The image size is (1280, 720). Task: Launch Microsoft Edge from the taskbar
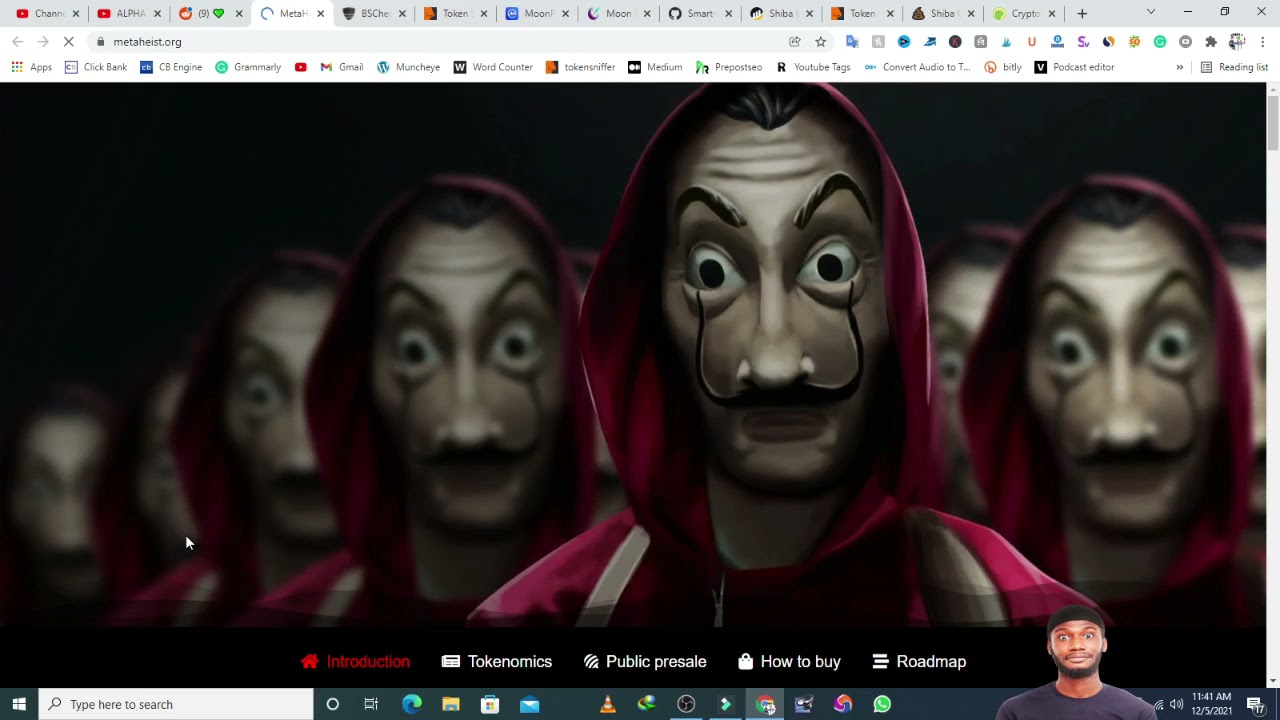pos(412,704)
